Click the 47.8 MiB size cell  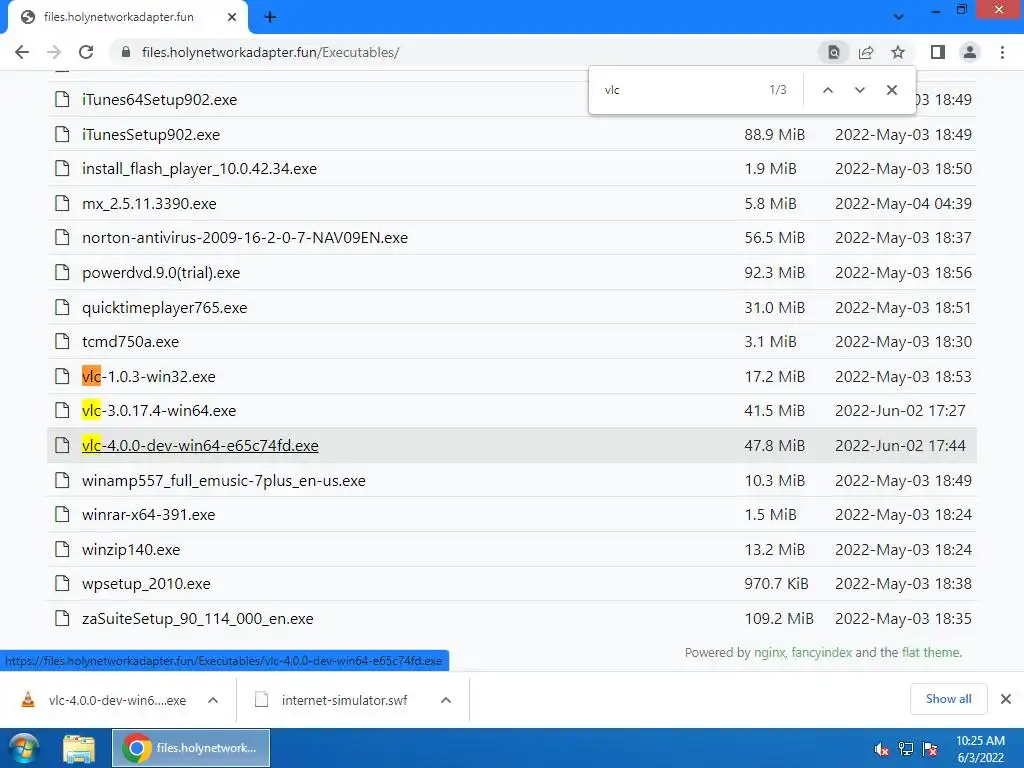[x=775, y=445]
